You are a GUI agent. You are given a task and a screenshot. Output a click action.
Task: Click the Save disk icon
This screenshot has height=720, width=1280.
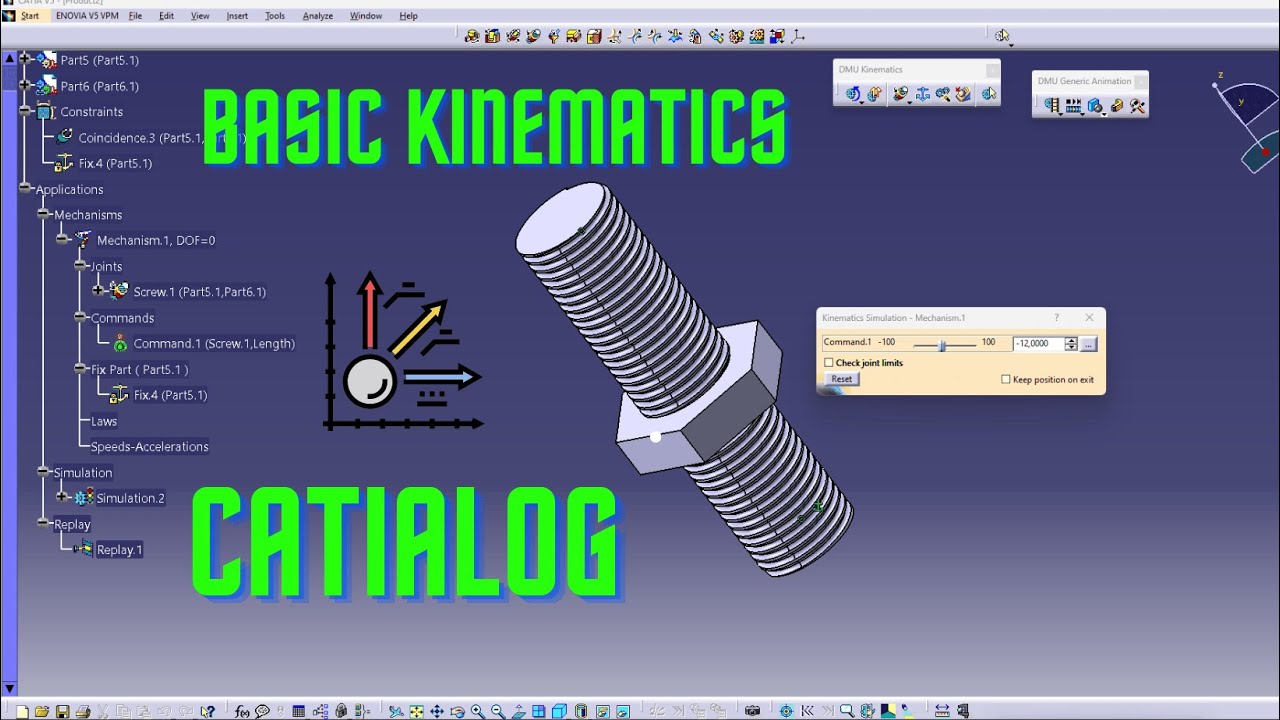[x=62, y=712]
